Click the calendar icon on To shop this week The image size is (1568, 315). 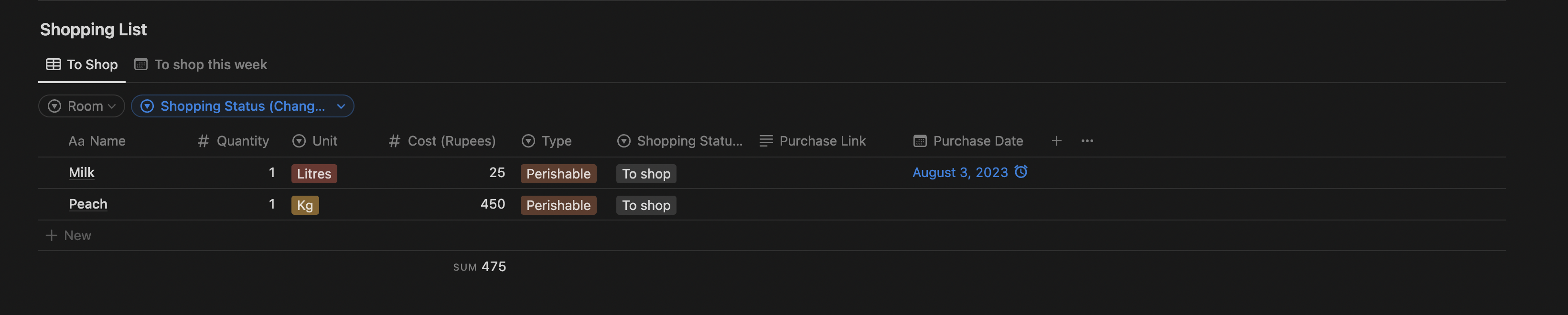coord(140,64)
